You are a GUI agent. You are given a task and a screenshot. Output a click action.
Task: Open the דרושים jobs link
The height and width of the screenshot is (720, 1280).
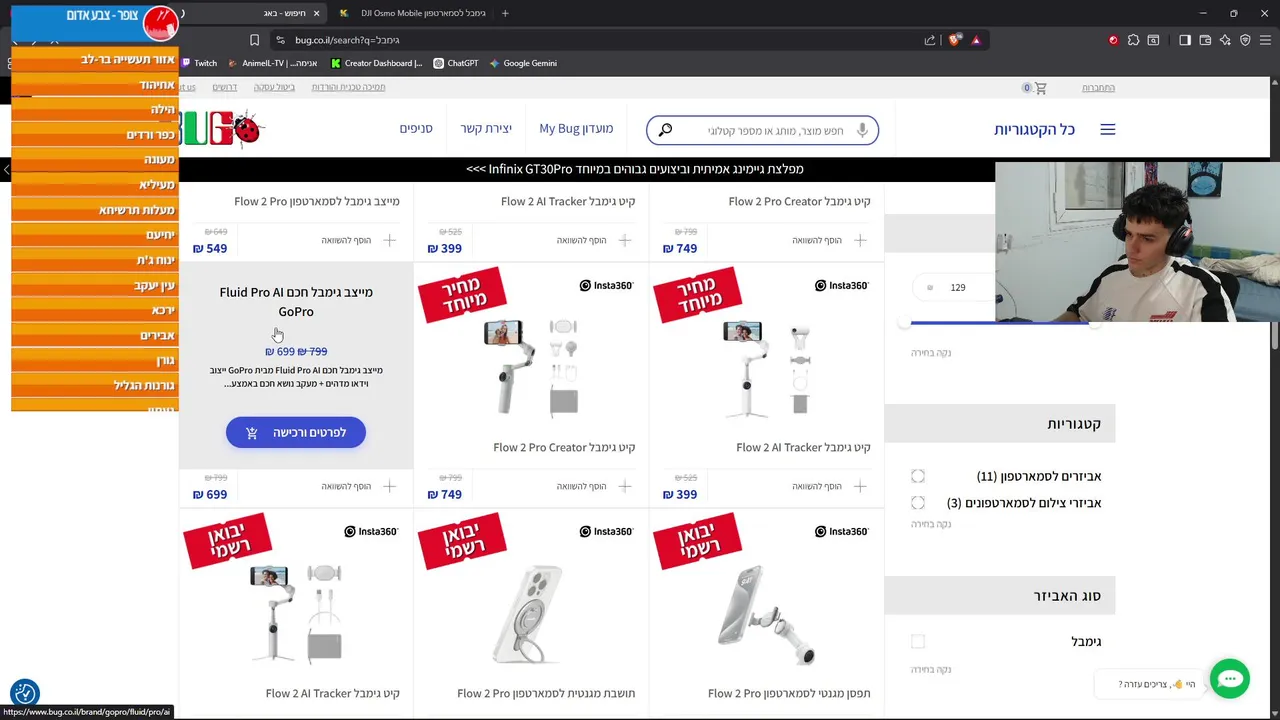[225, 87]
